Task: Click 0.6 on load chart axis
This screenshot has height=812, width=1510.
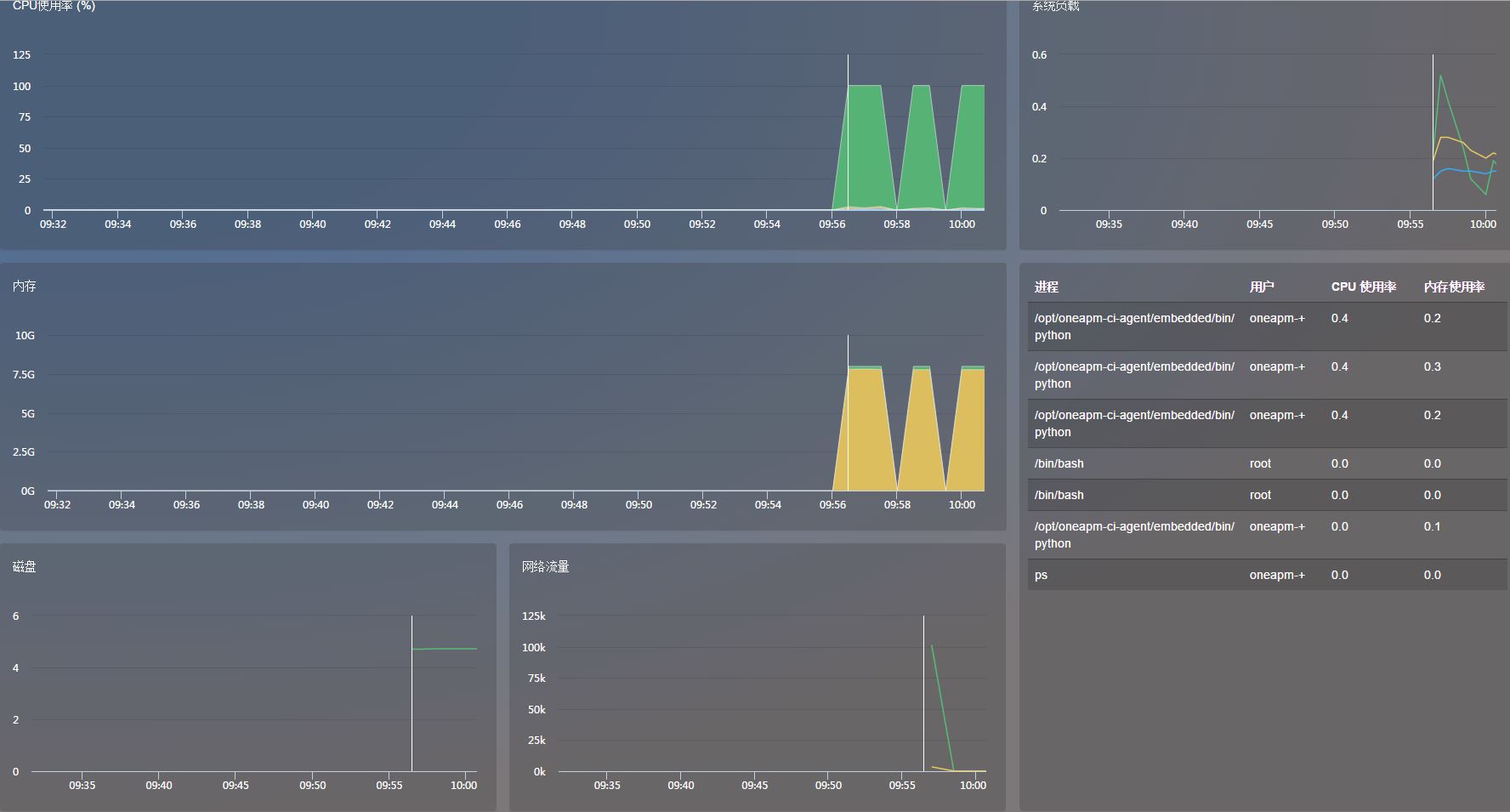Action: pyautogui.click(x=1039, y=54)
